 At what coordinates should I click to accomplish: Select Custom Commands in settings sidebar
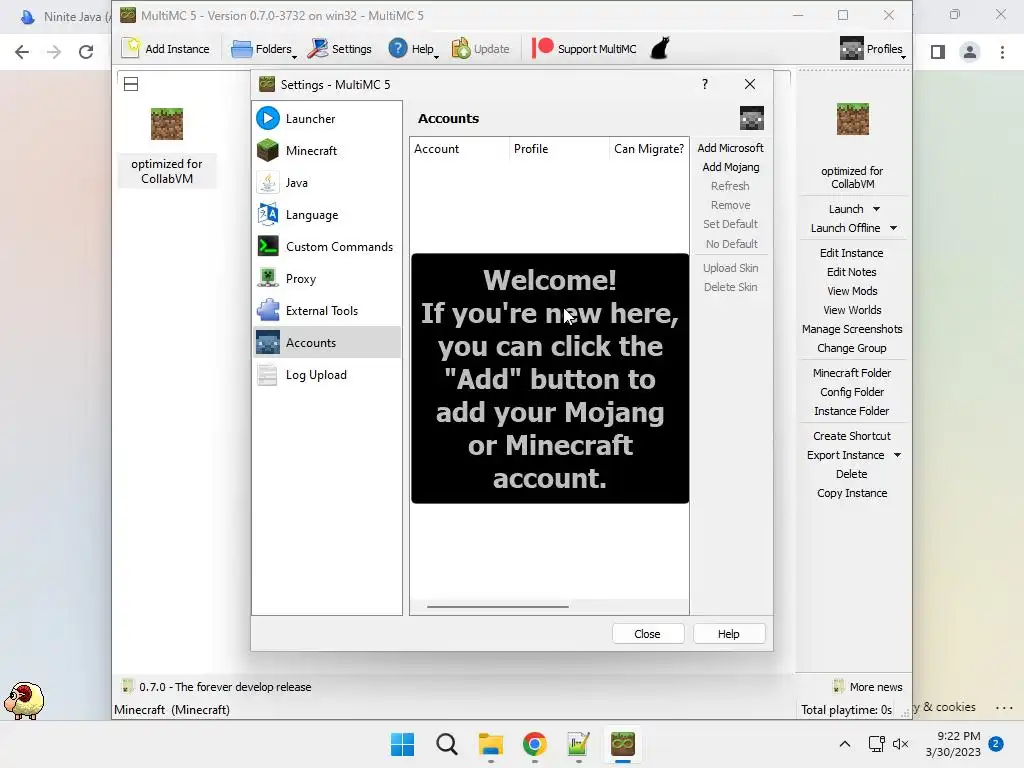327,247
